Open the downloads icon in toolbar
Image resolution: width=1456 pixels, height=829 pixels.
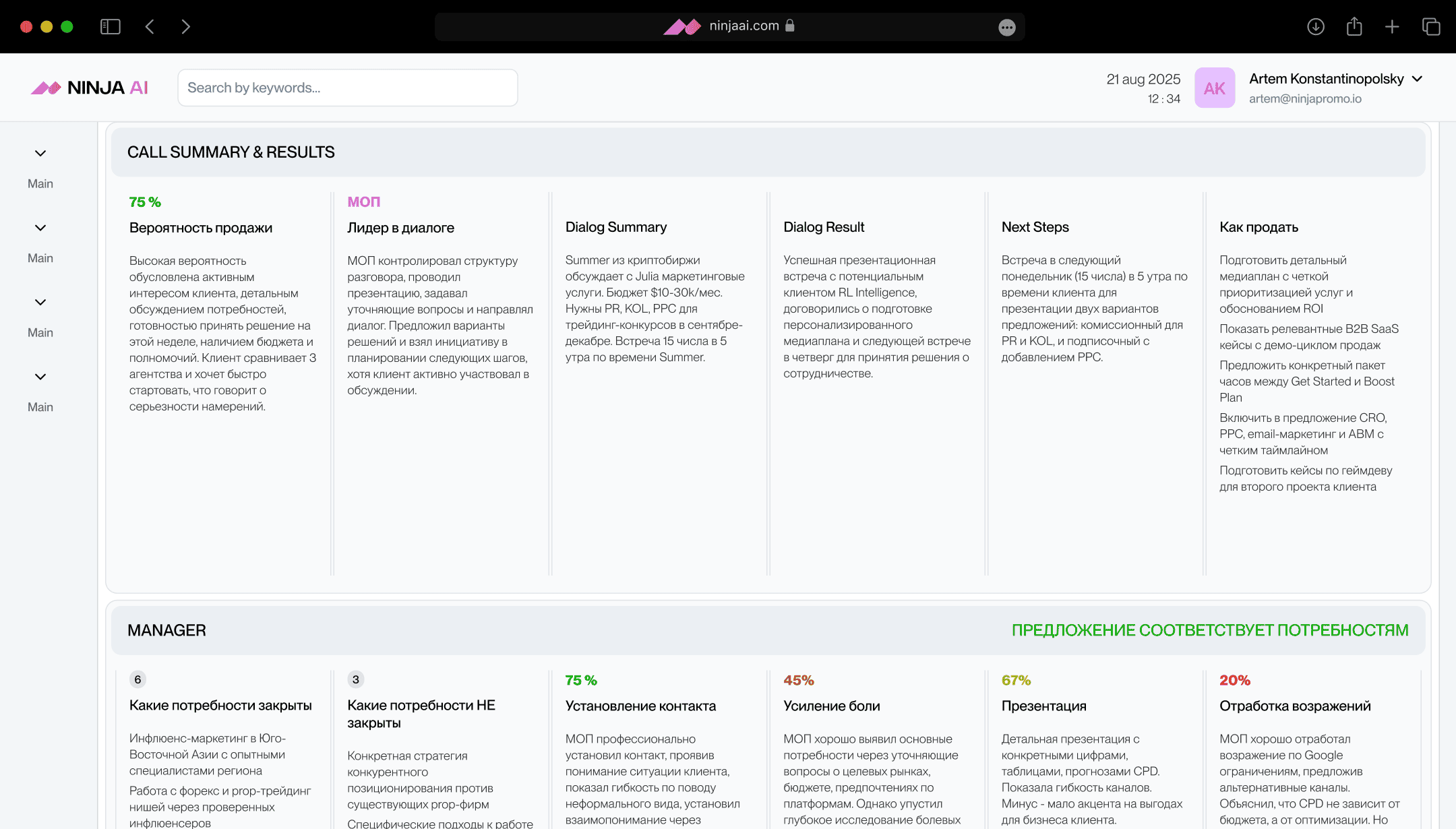tap(1315, 26)
